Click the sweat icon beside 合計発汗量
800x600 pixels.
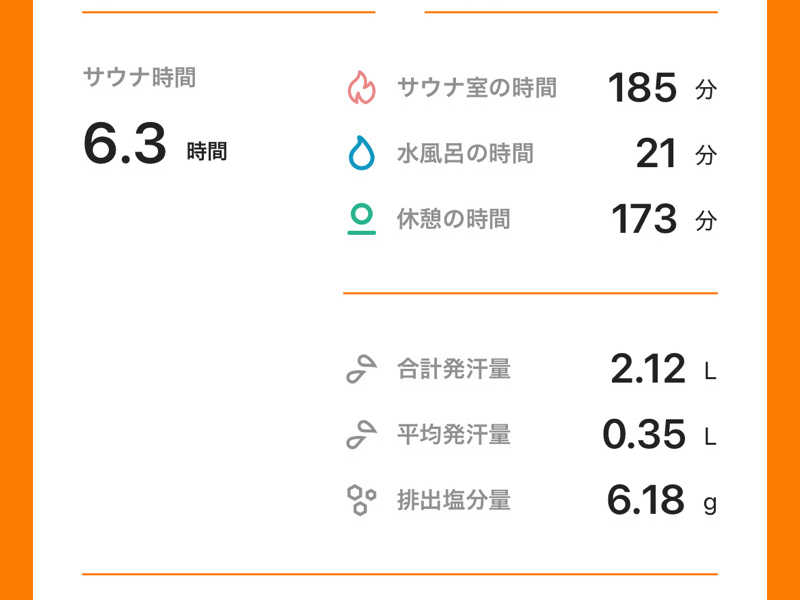361,370
